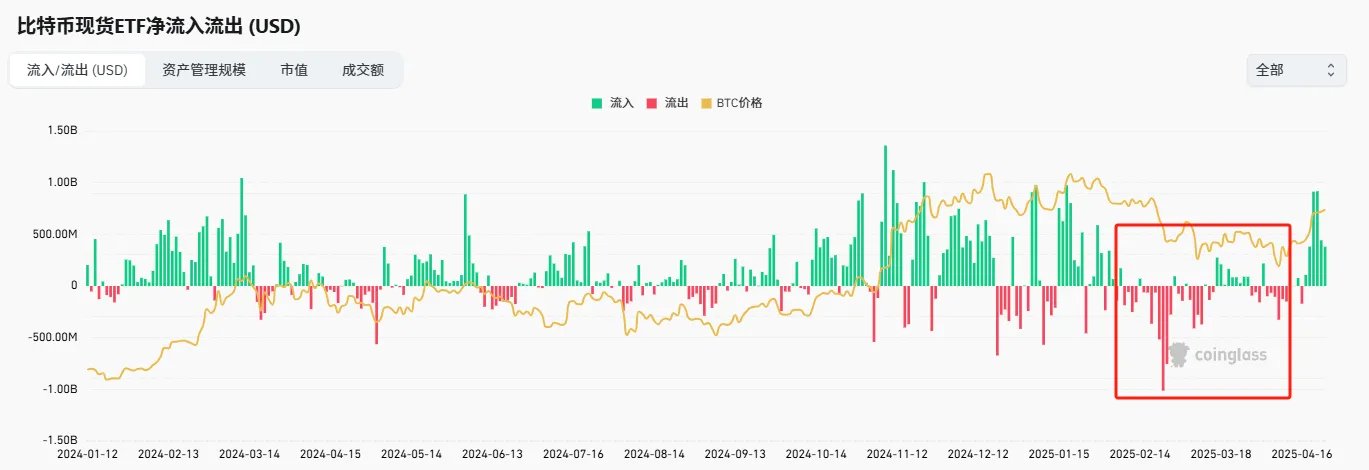1369x470 pixels.
Task: Click the -500.00M y-axis label
Action: [x=53, y=337]
